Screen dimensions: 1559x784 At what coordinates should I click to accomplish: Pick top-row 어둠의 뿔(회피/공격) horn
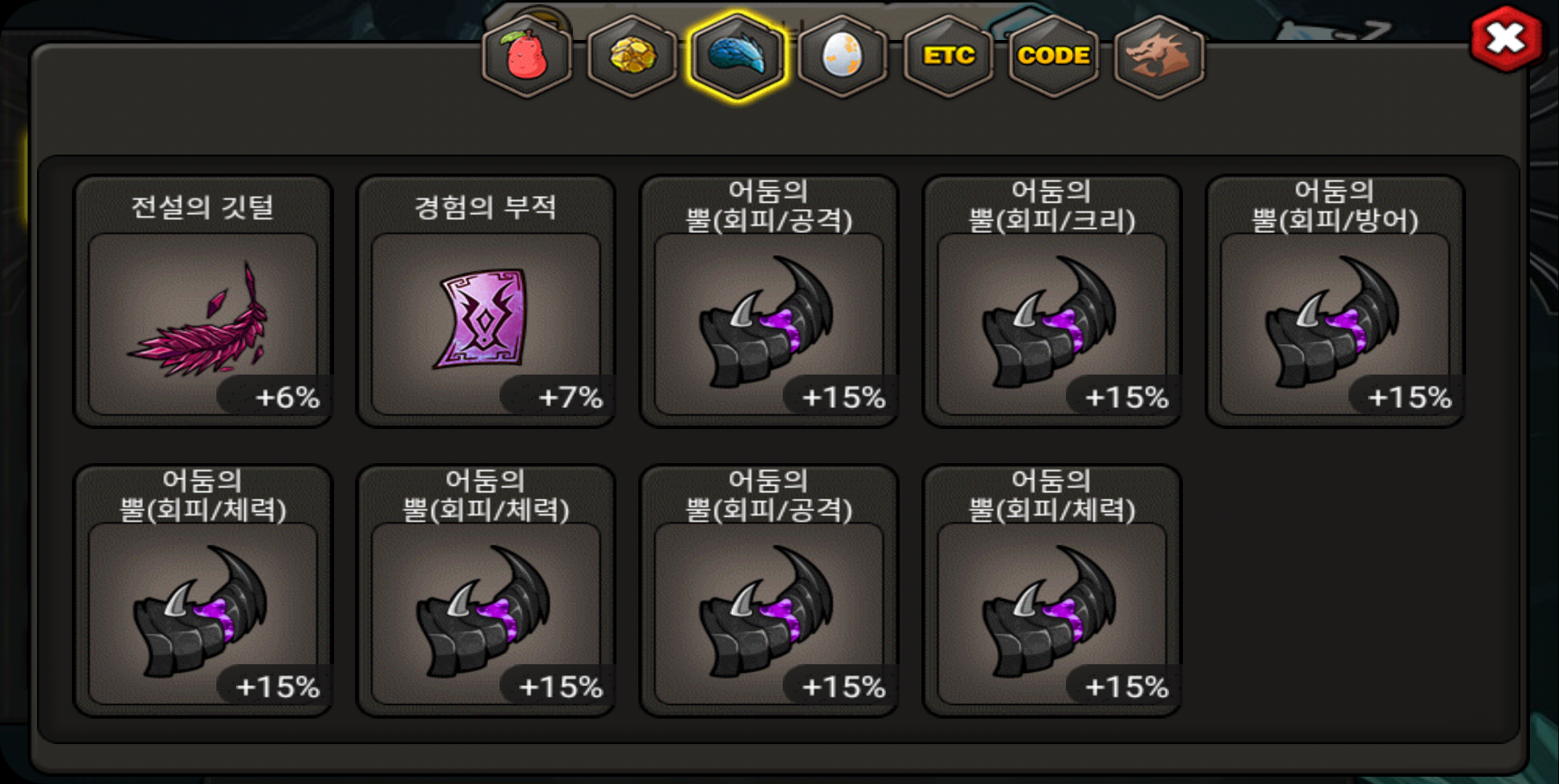coord(769,301)
